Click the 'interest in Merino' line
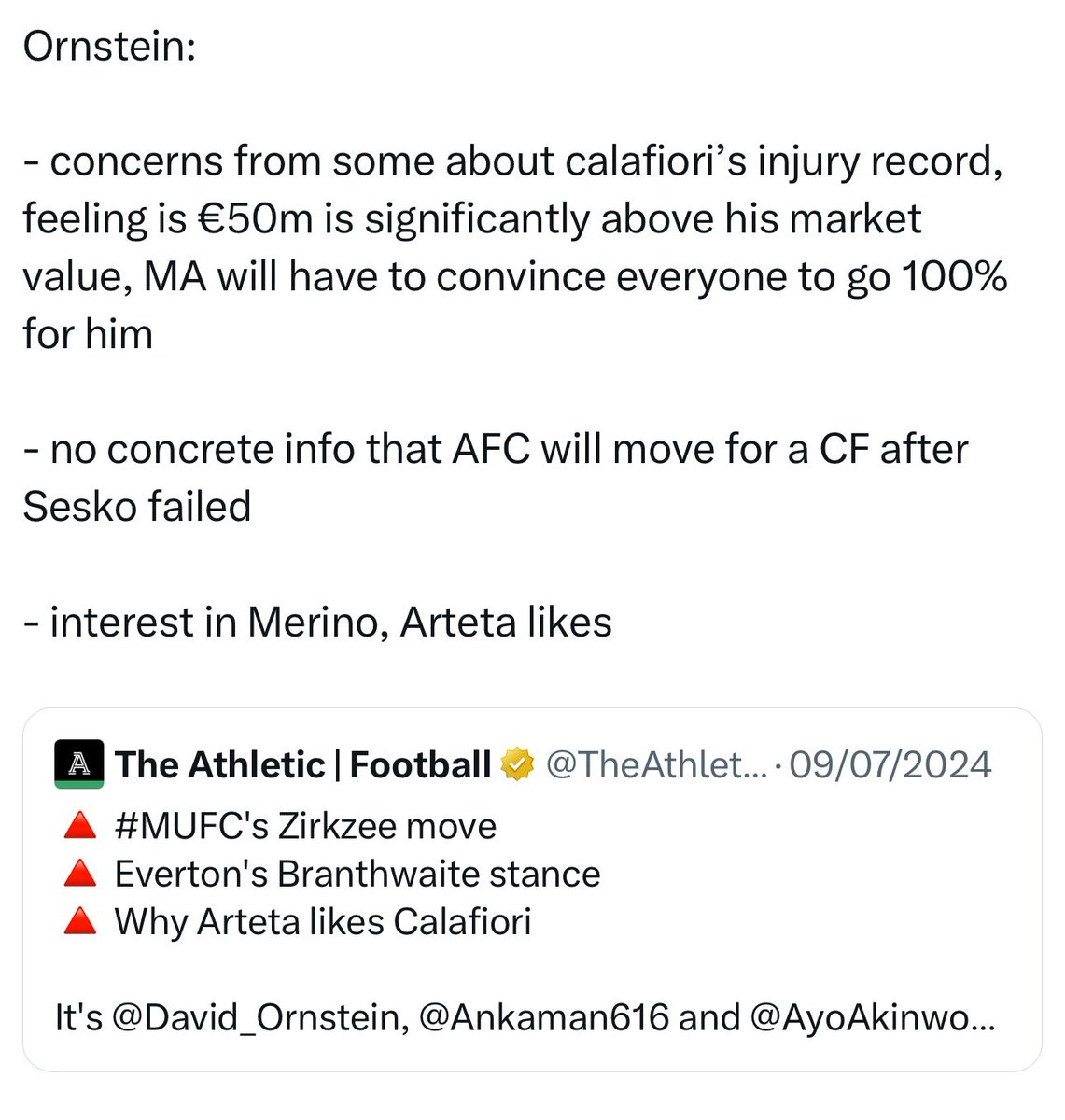The image size is (1065, 1120). (x=317, y=623)
